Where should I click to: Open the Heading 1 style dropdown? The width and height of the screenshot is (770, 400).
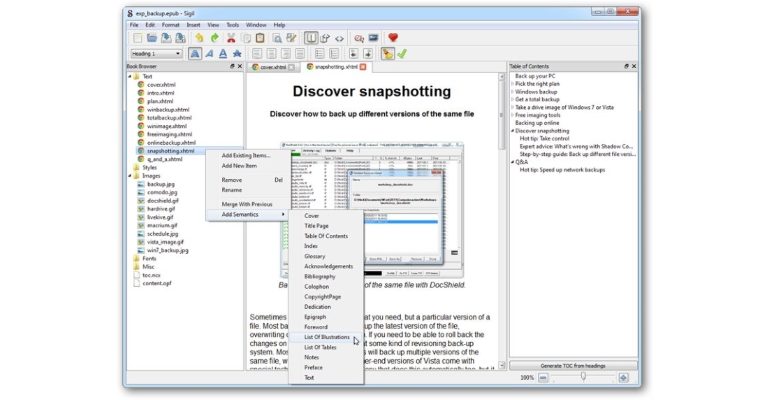[x=156, y=53]
